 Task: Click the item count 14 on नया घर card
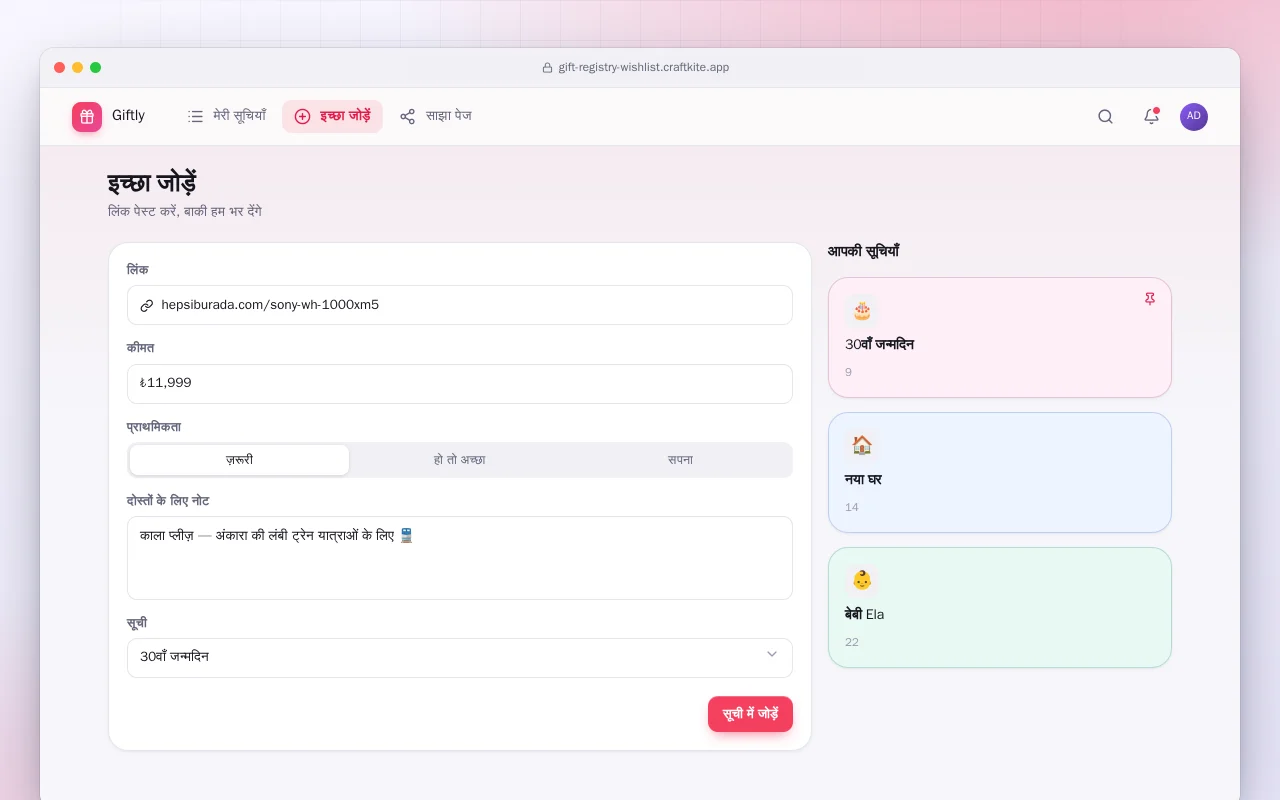coord(852,507)
